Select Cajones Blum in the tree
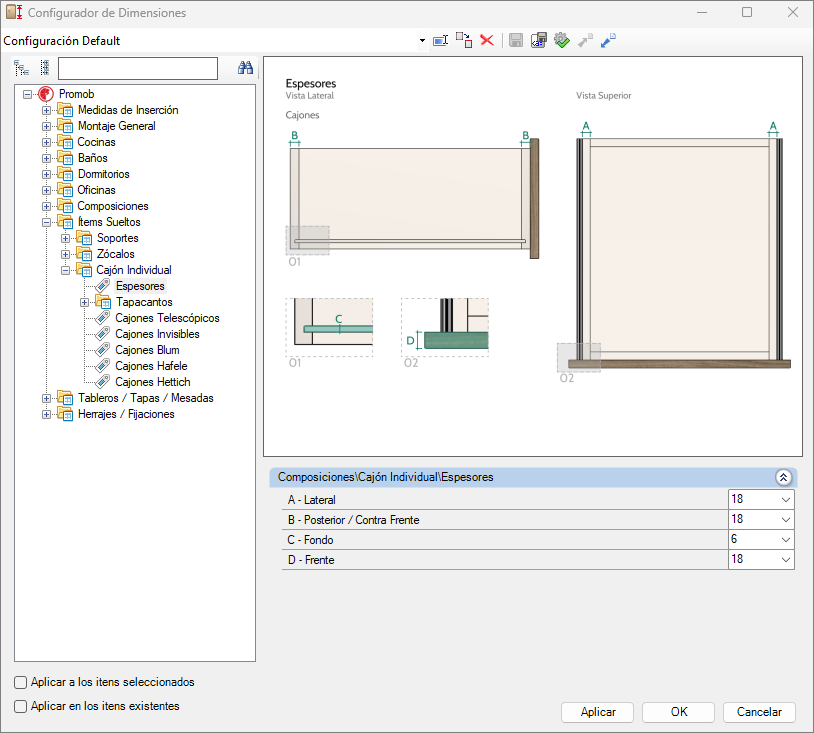Image resolution: width=814 pixels, height=733 pixels. 147,350
